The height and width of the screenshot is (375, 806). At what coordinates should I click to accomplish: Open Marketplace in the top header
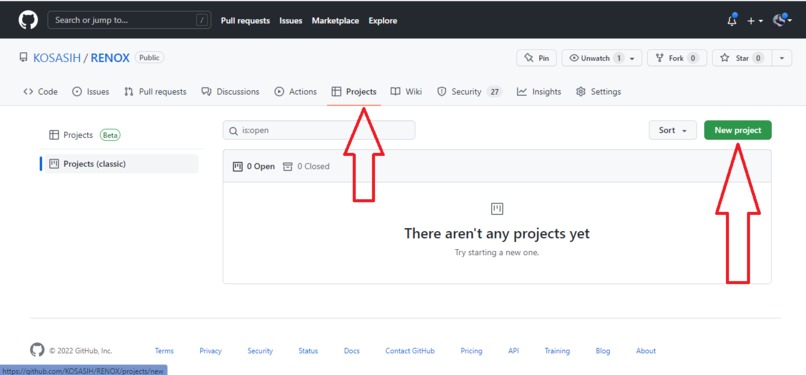click(335, 21)
